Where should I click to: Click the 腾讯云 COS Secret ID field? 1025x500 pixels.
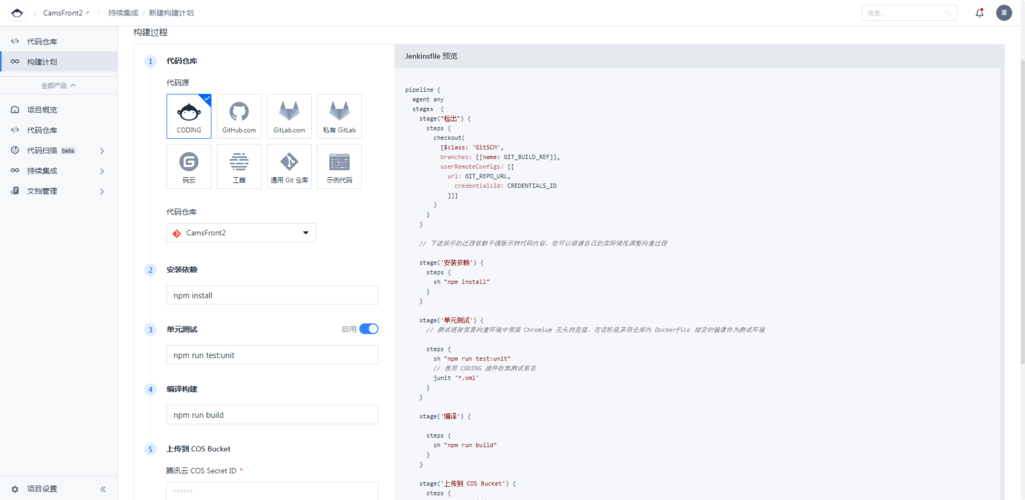pos(273,491)
